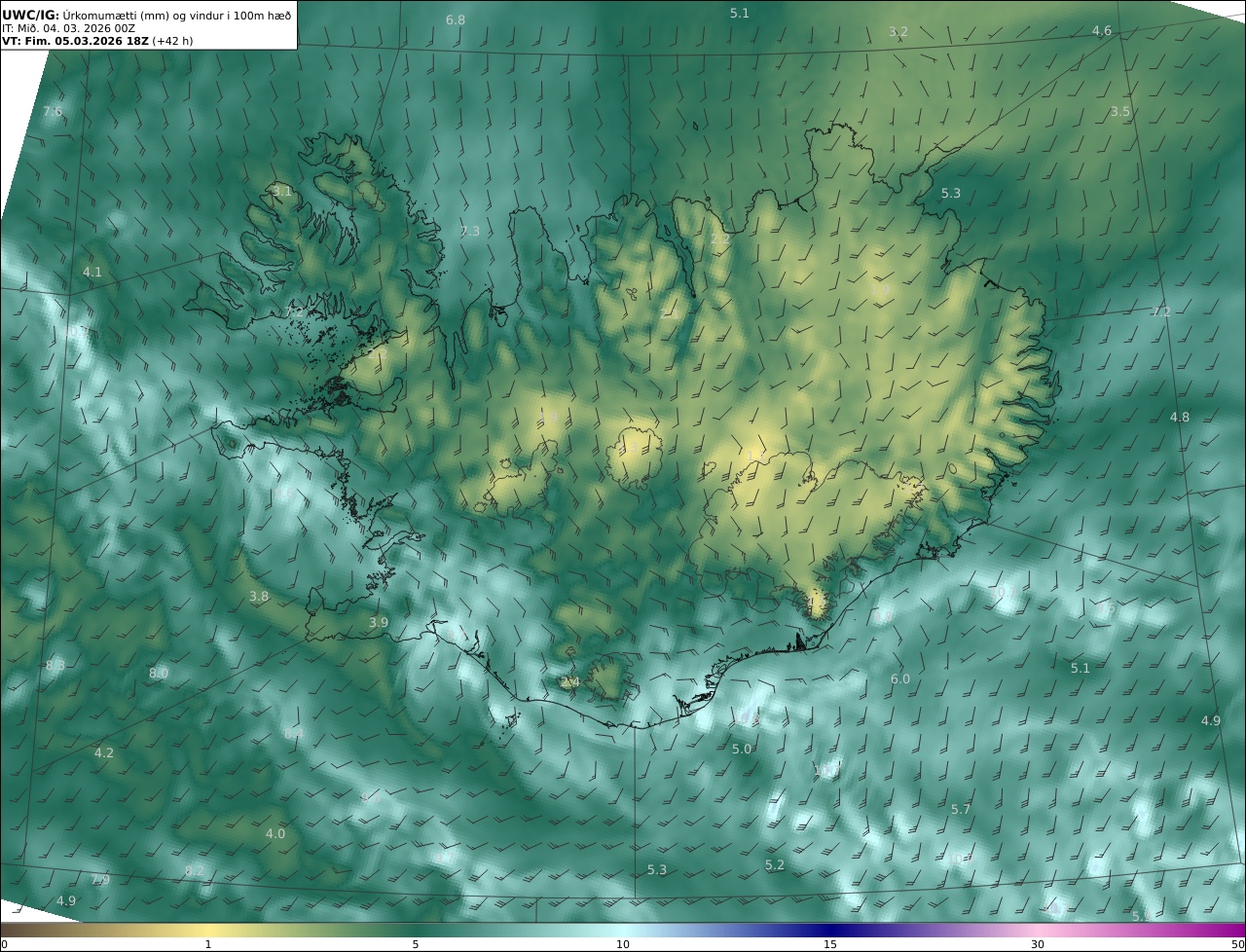The width and height of the screenshot is (1246, 952).
Task: Click the map value label 3.8
Action: pyautogui.click(x=259, y=597)
